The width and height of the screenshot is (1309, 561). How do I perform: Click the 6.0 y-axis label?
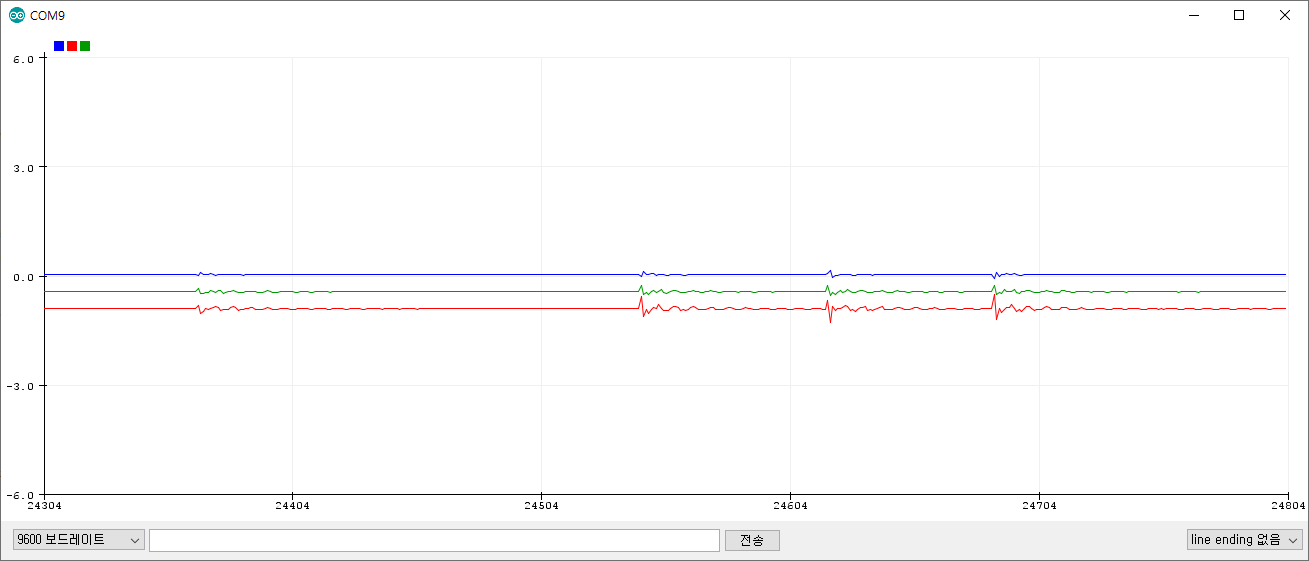(x=25, y=58)
